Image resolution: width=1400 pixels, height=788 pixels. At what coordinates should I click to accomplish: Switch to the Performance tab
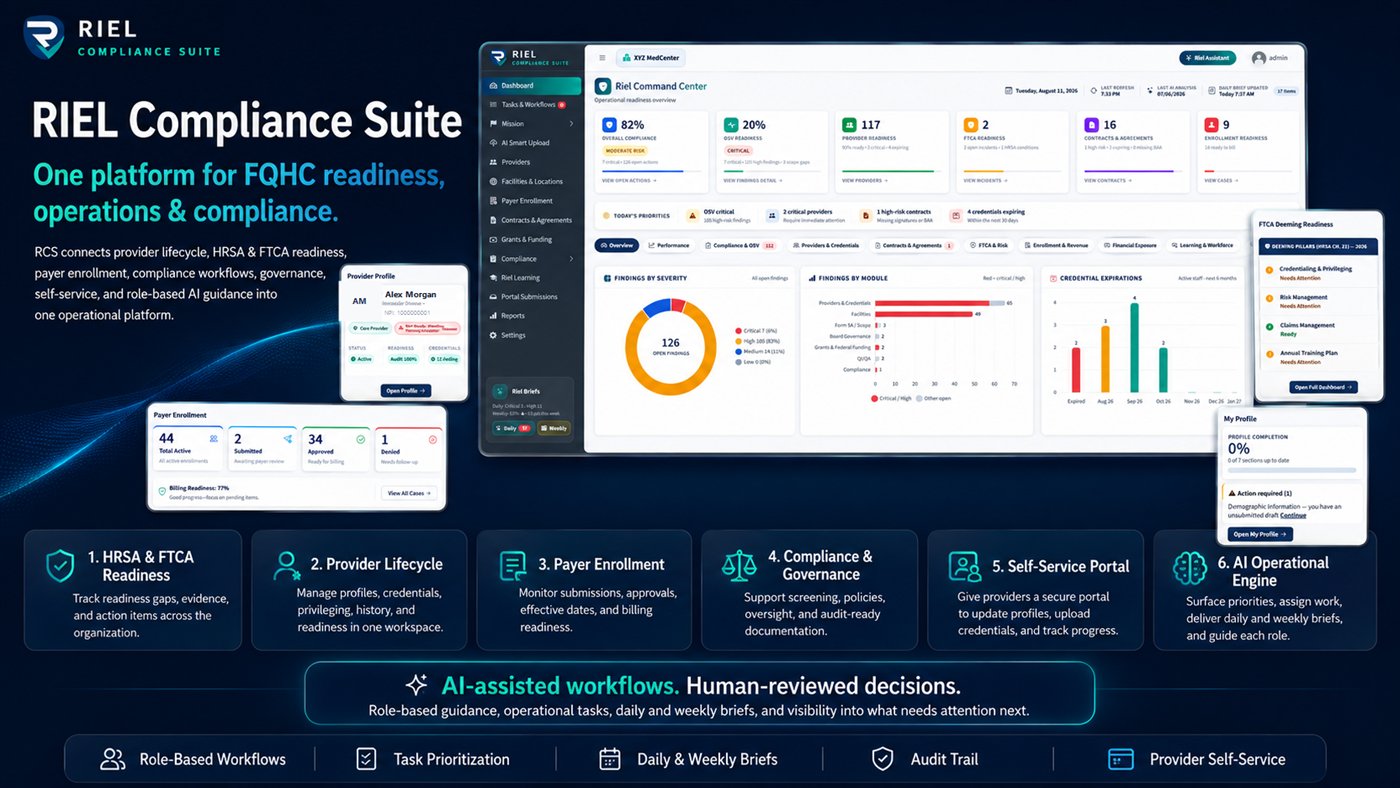point(669,245)
